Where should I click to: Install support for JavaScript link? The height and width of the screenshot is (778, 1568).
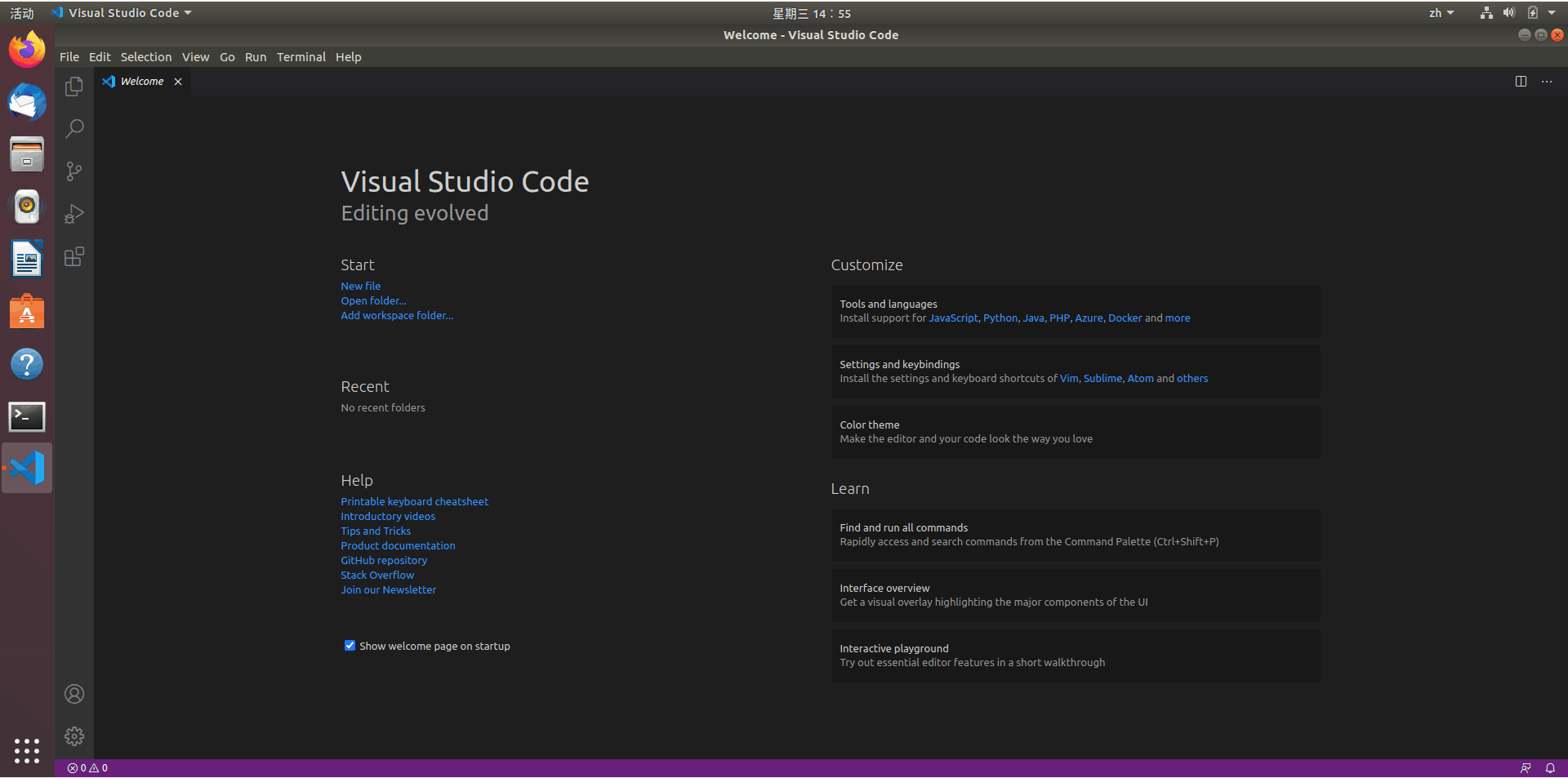[953, 318]
